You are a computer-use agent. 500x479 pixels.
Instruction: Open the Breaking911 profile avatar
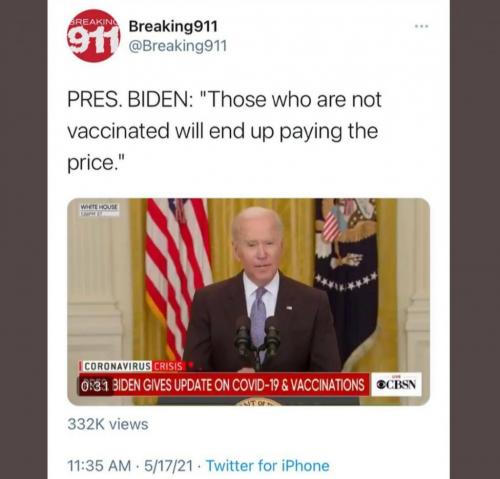(x=93, y=36)
